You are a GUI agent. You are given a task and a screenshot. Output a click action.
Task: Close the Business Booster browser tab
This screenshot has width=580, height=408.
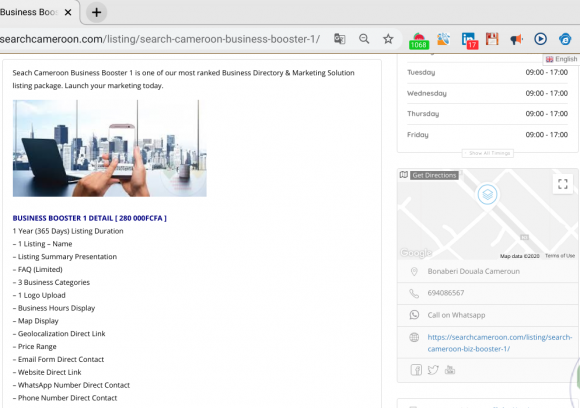(x=68, y=12)
